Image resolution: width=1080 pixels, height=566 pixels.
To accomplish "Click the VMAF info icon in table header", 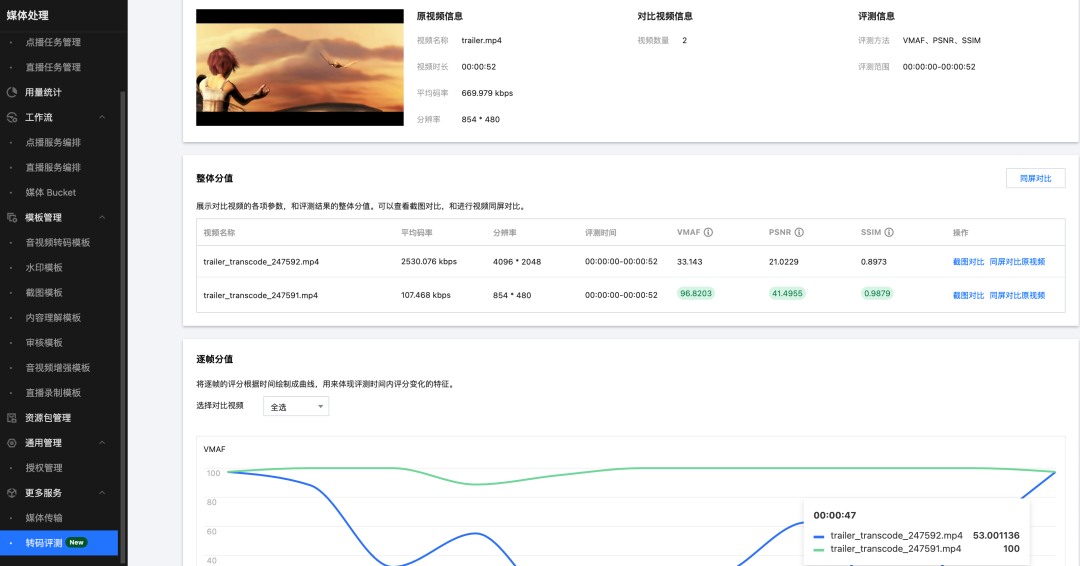I will click(708, 233).
